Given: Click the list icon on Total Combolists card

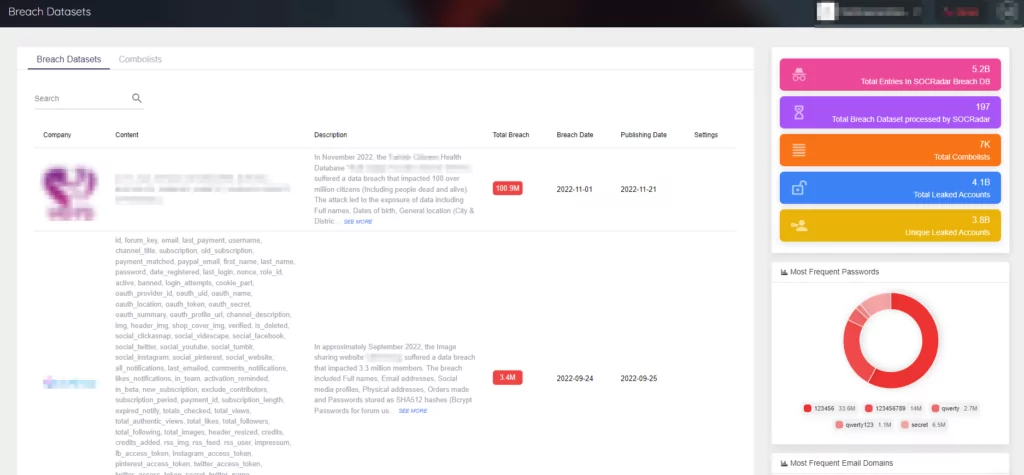Looking at the screenshot, I should (799, 150).
